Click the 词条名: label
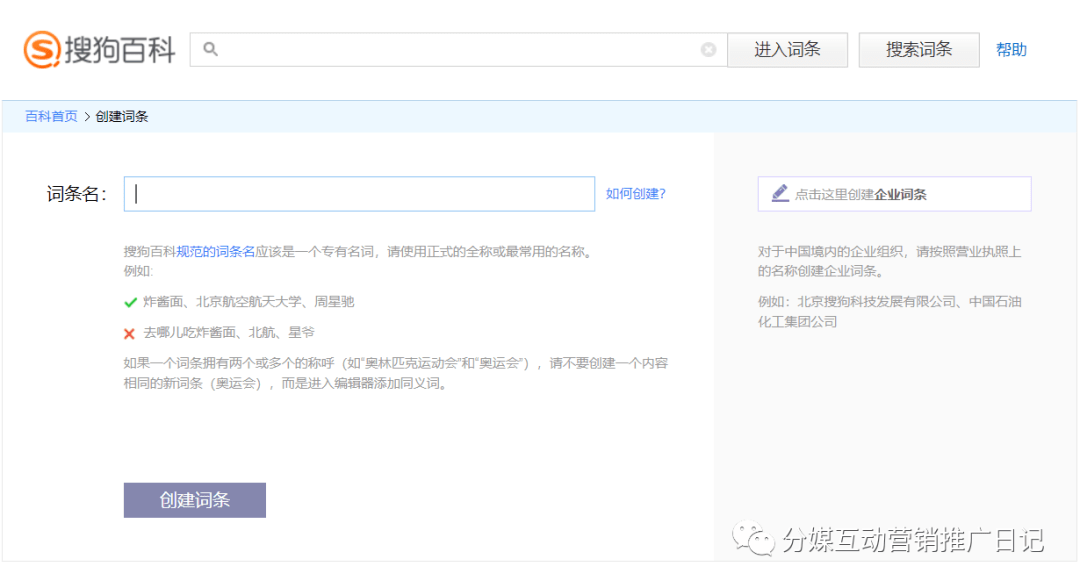 pos(76,194)
